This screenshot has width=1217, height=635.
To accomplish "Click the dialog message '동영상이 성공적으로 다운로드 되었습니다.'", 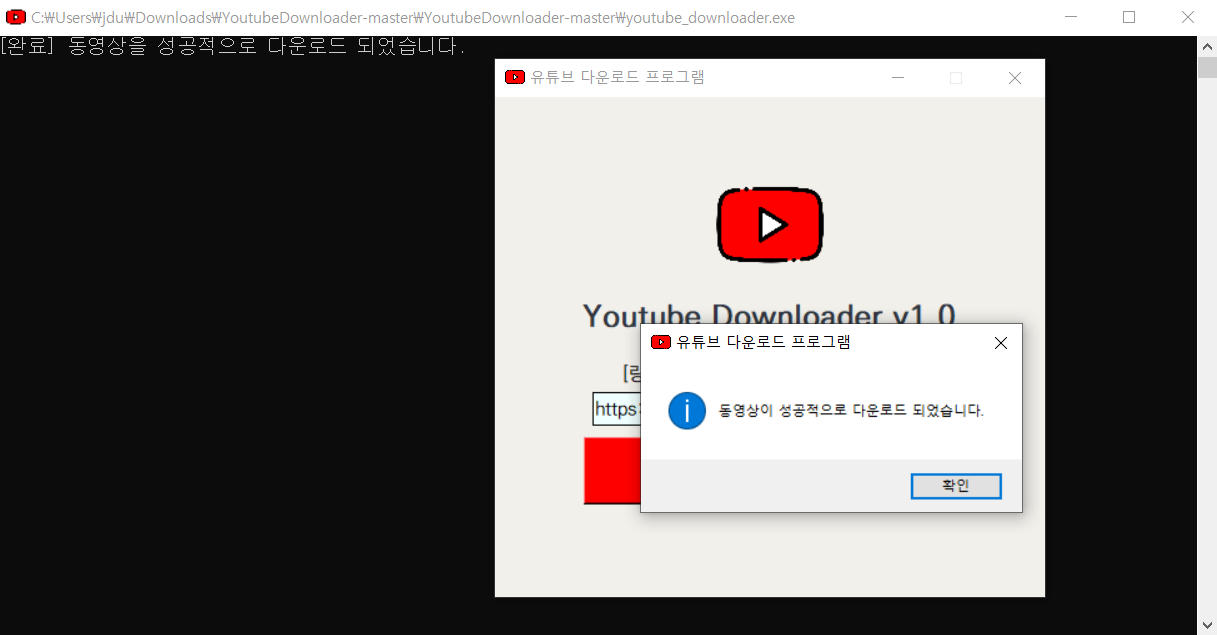I will pyautogui.click(x=851, y=411).
